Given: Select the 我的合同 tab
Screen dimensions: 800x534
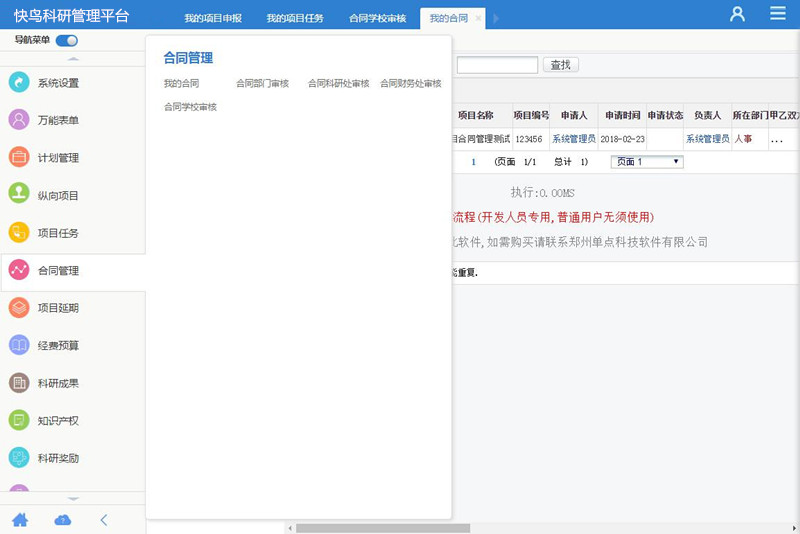Looking at the screenshot, I should (448, 18).
